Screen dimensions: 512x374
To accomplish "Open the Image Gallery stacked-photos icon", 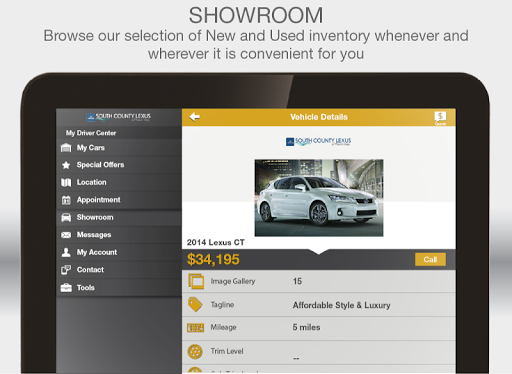I will click(x=196, y=281).
